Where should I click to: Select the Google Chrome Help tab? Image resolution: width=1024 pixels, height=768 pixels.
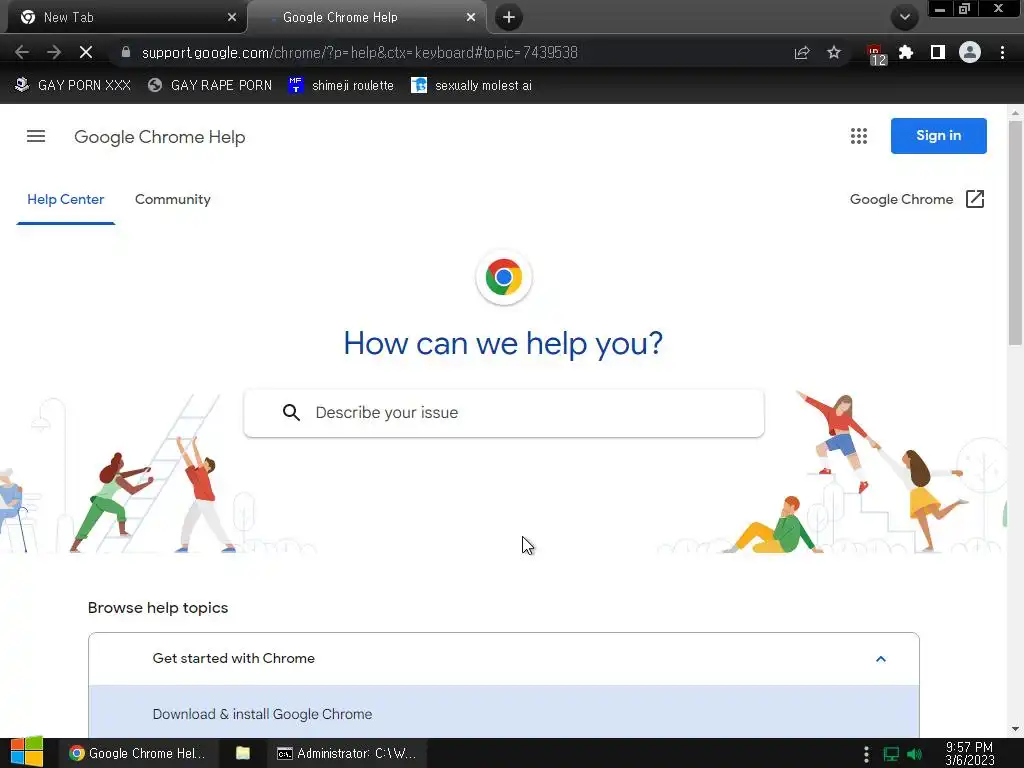point(367,18)
